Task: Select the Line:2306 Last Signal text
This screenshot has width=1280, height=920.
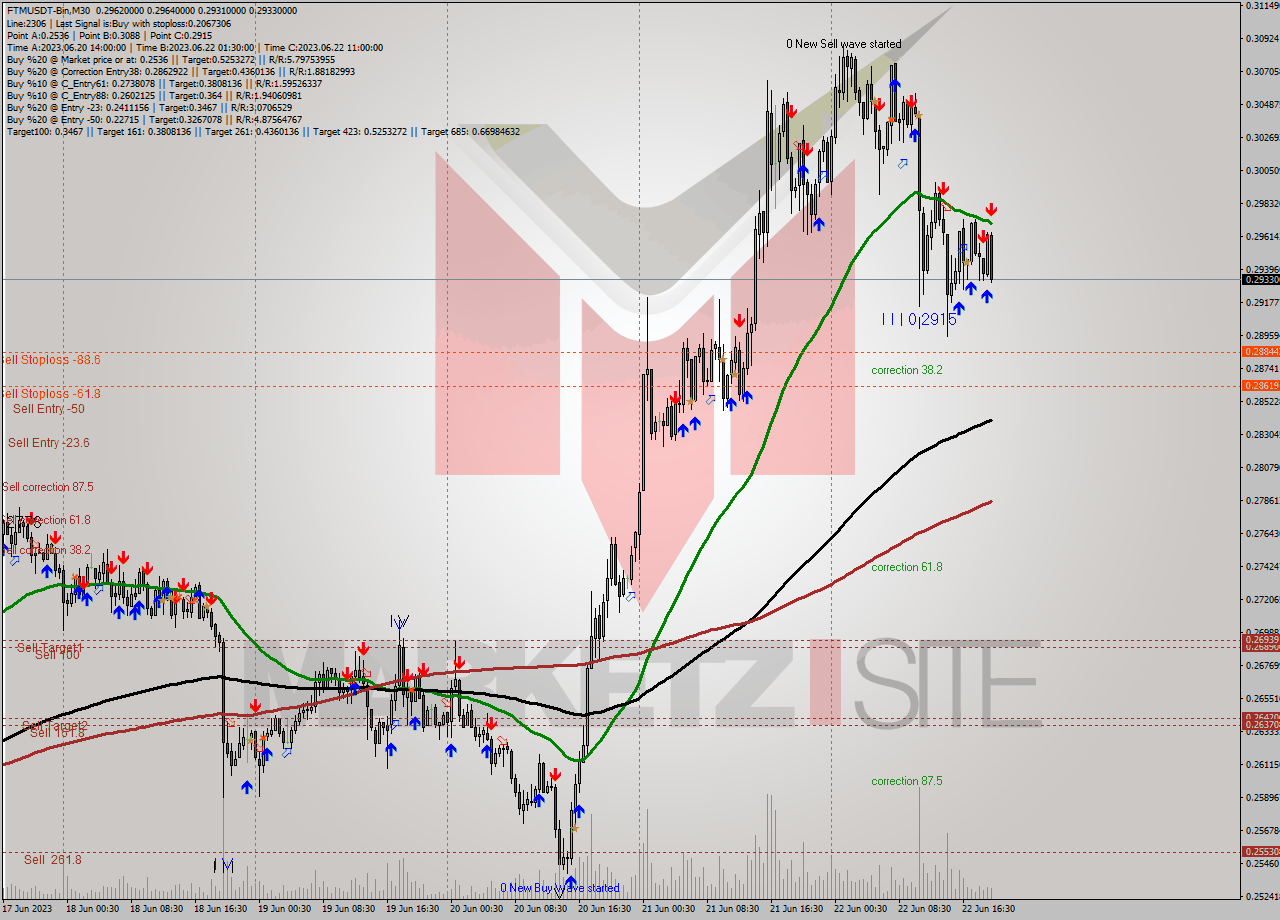Action: tap(118, 23)
